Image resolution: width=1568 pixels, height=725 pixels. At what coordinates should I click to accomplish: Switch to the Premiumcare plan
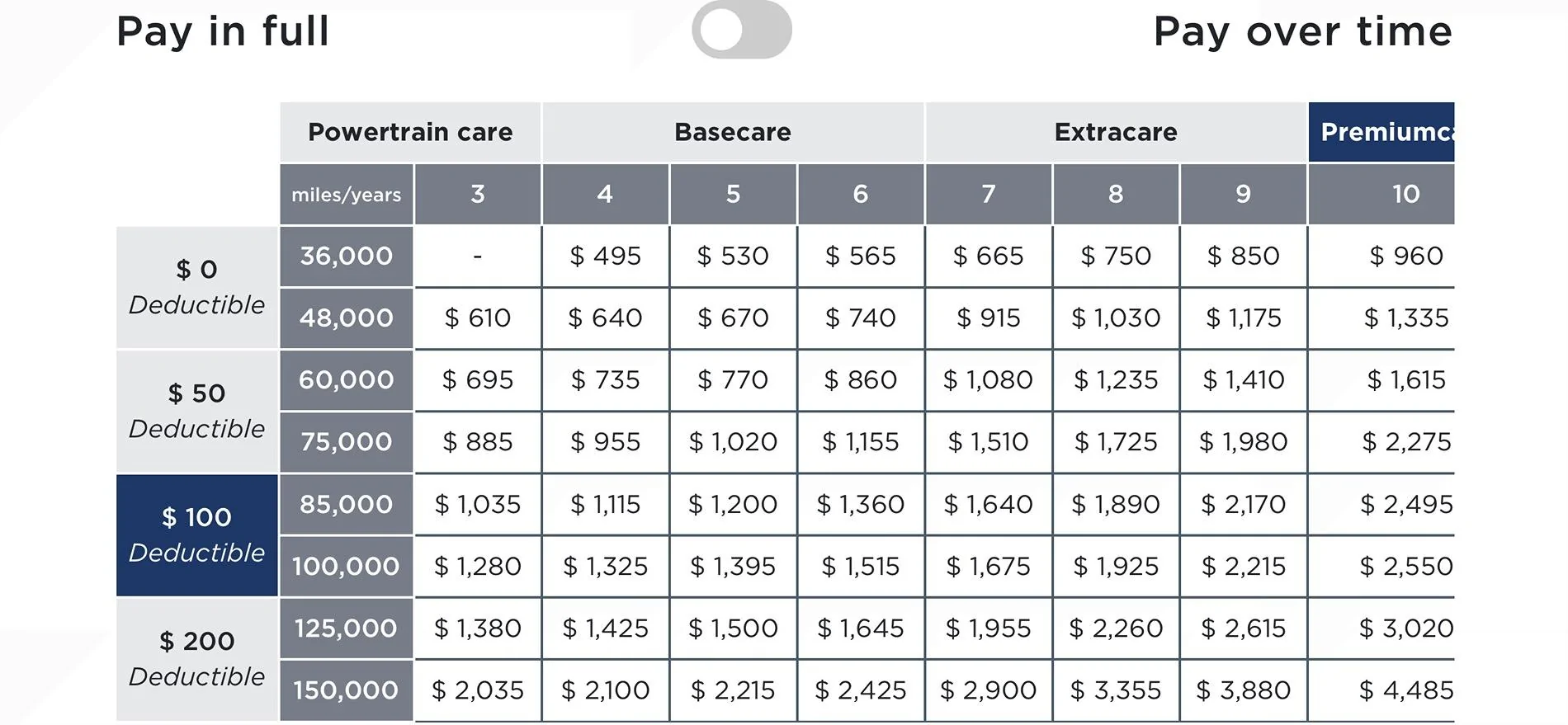(x=1382, y=132)
